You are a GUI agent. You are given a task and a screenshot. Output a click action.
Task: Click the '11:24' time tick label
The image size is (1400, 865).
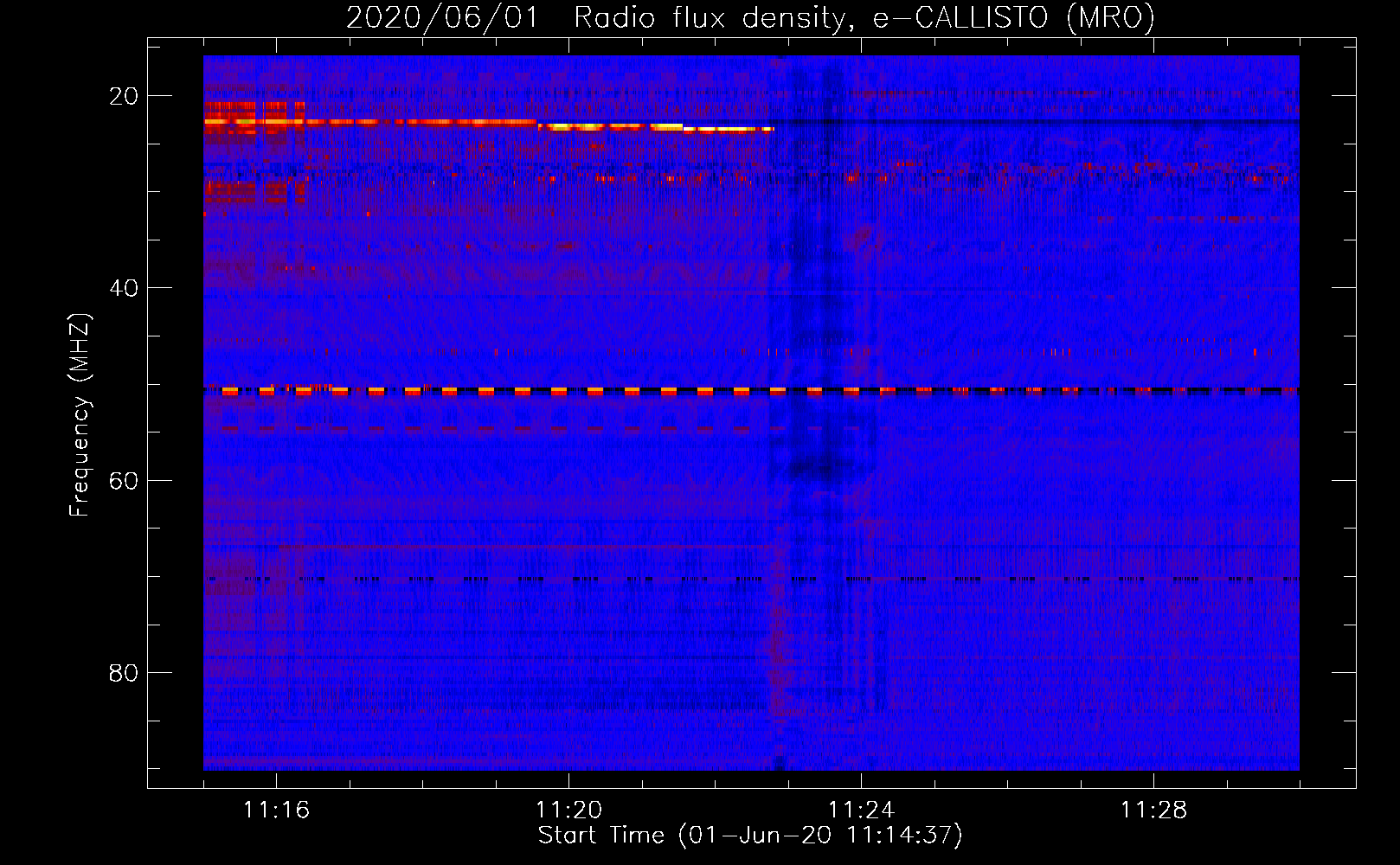(861, 811)
